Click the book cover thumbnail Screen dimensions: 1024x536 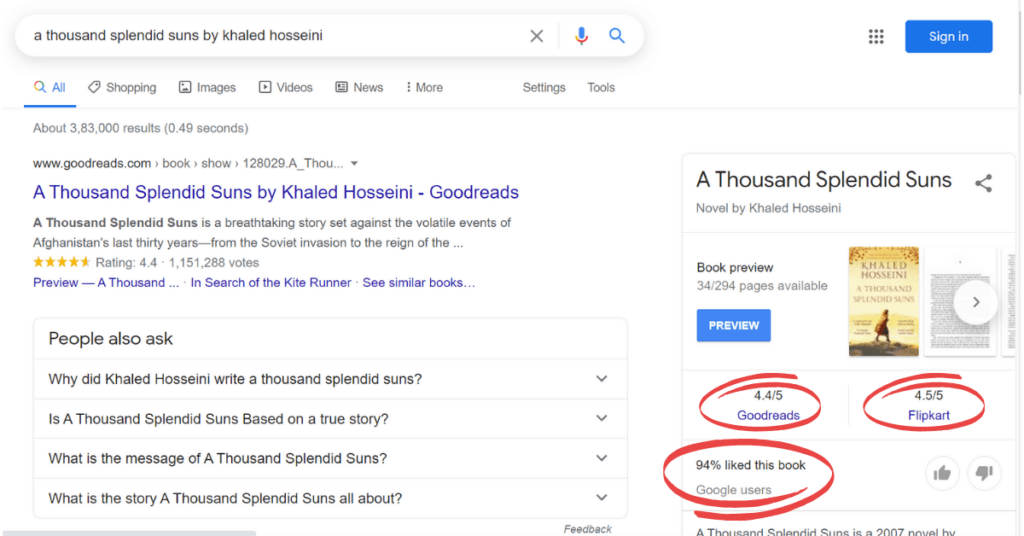tap(884, 301)
